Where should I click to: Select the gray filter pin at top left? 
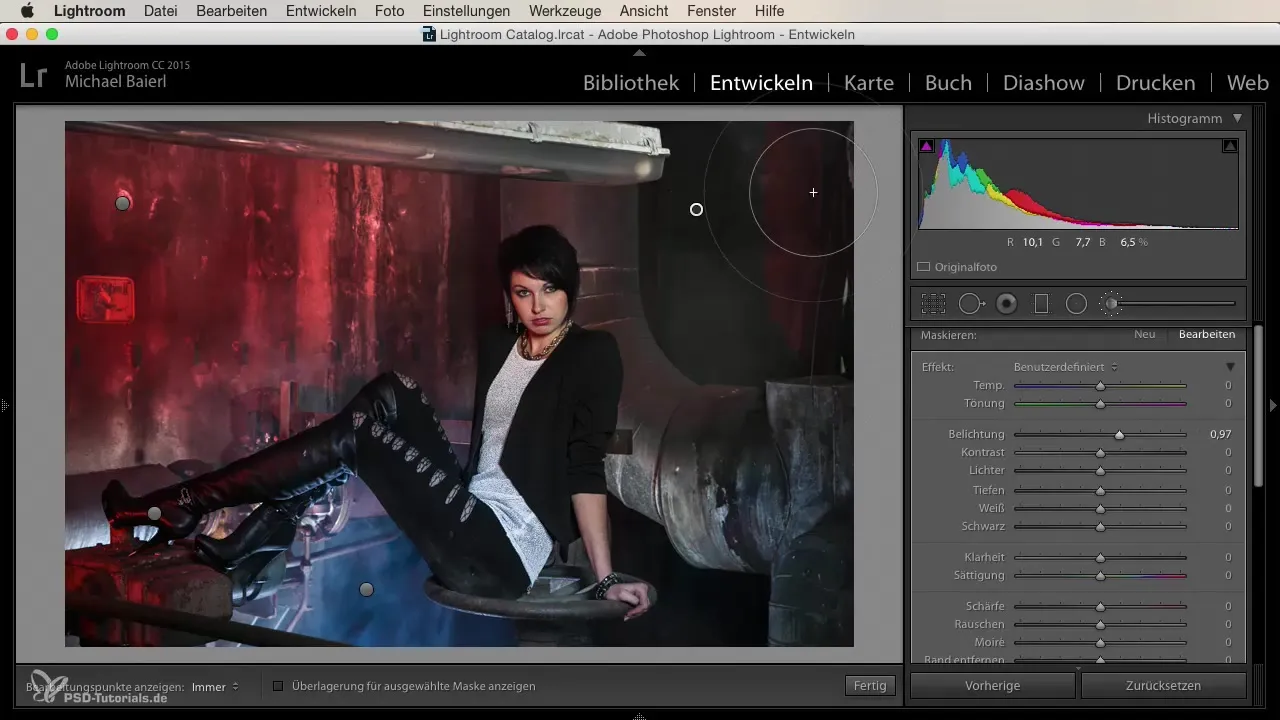(122, 203)
